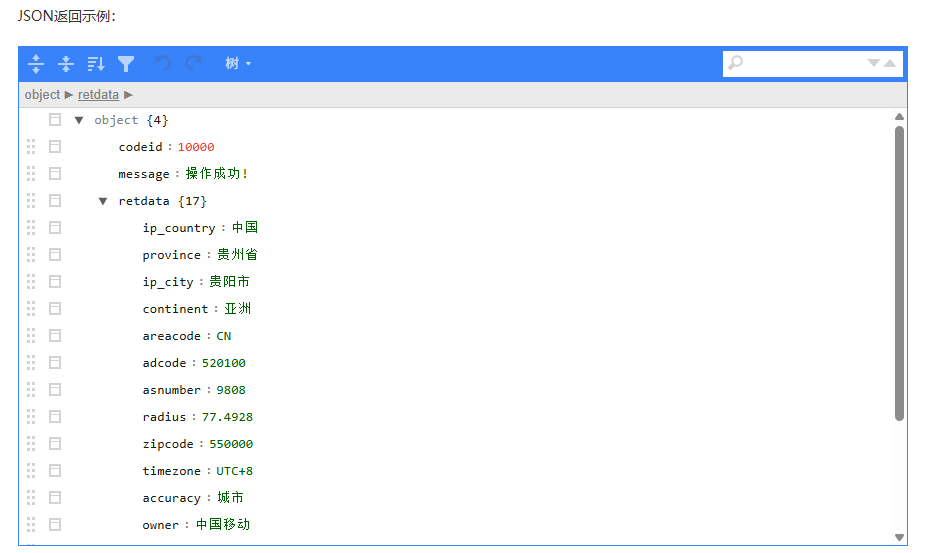927x553 pixels.
Task: Click the message value 操作成功!
Action: 216,174
